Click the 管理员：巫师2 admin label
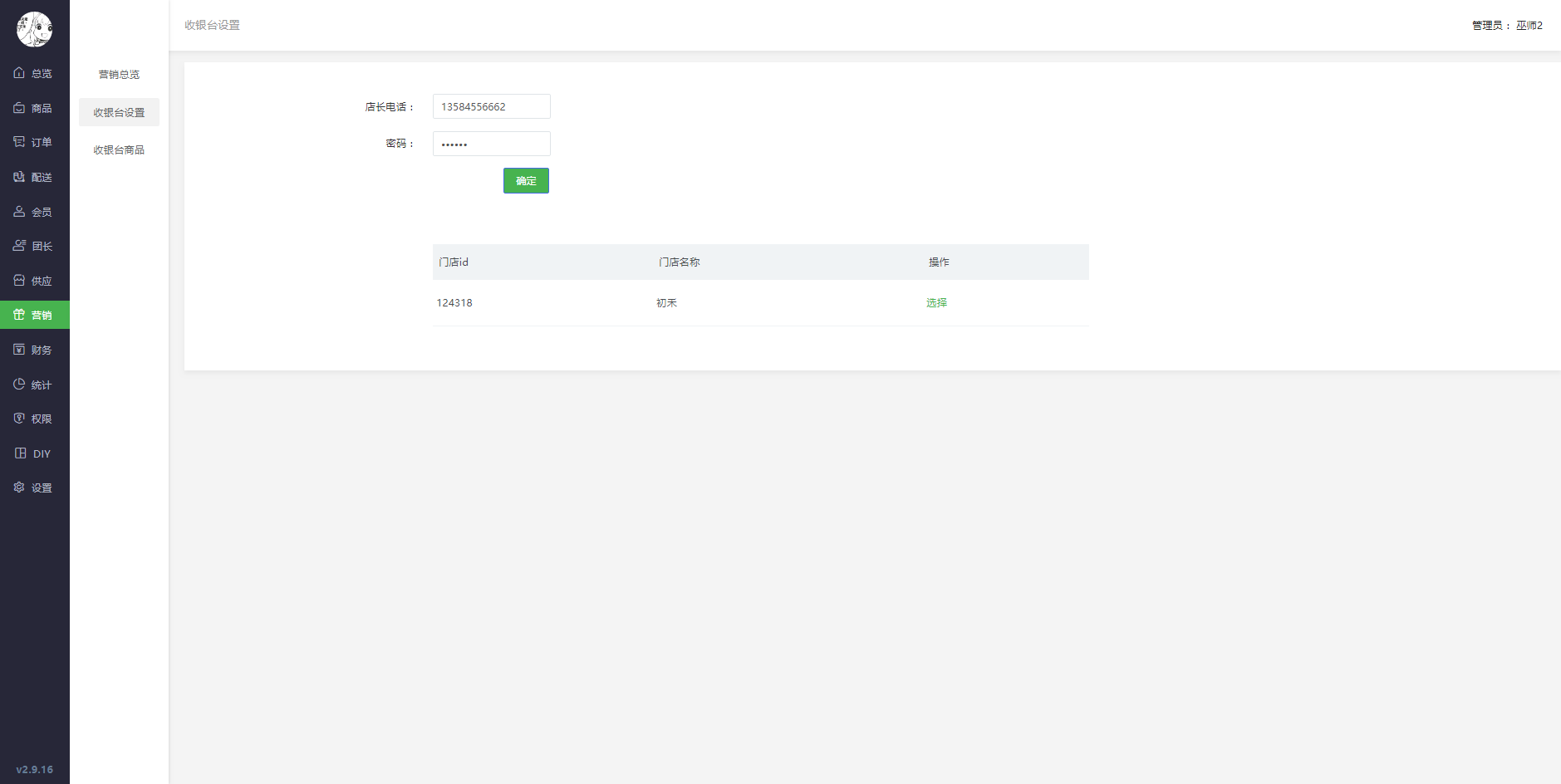Image resolution: width=1561 pixels, height=784 pixels. point(1507,26)
